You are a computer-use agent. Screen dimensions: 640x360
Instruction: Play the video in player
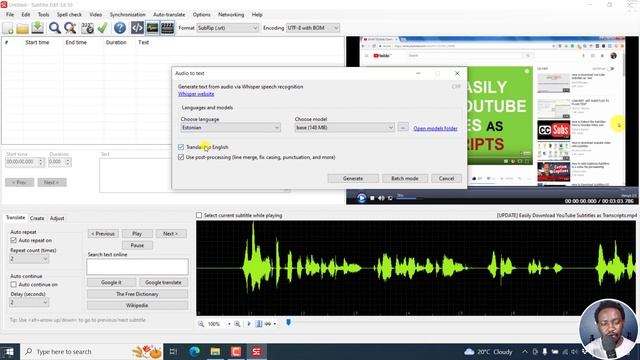point(361,198)
